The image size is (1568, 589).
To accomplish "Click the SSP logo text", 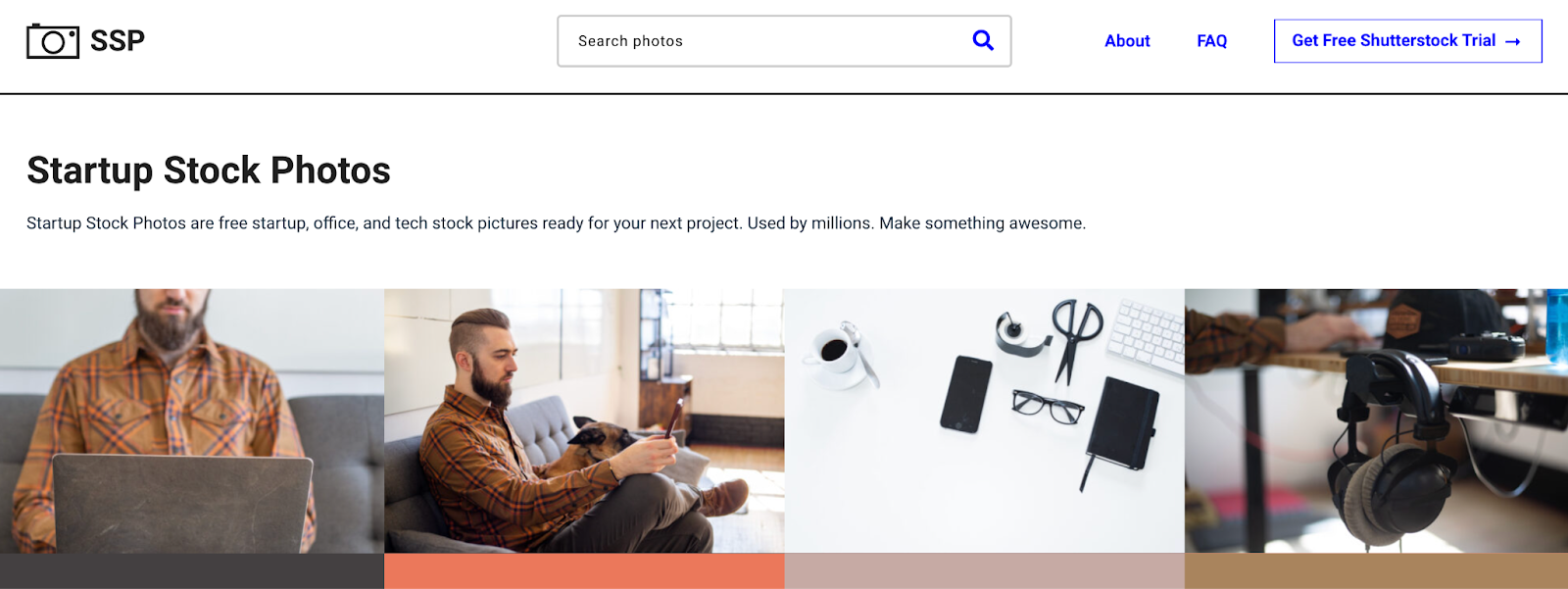I will [x=118, y=41].
